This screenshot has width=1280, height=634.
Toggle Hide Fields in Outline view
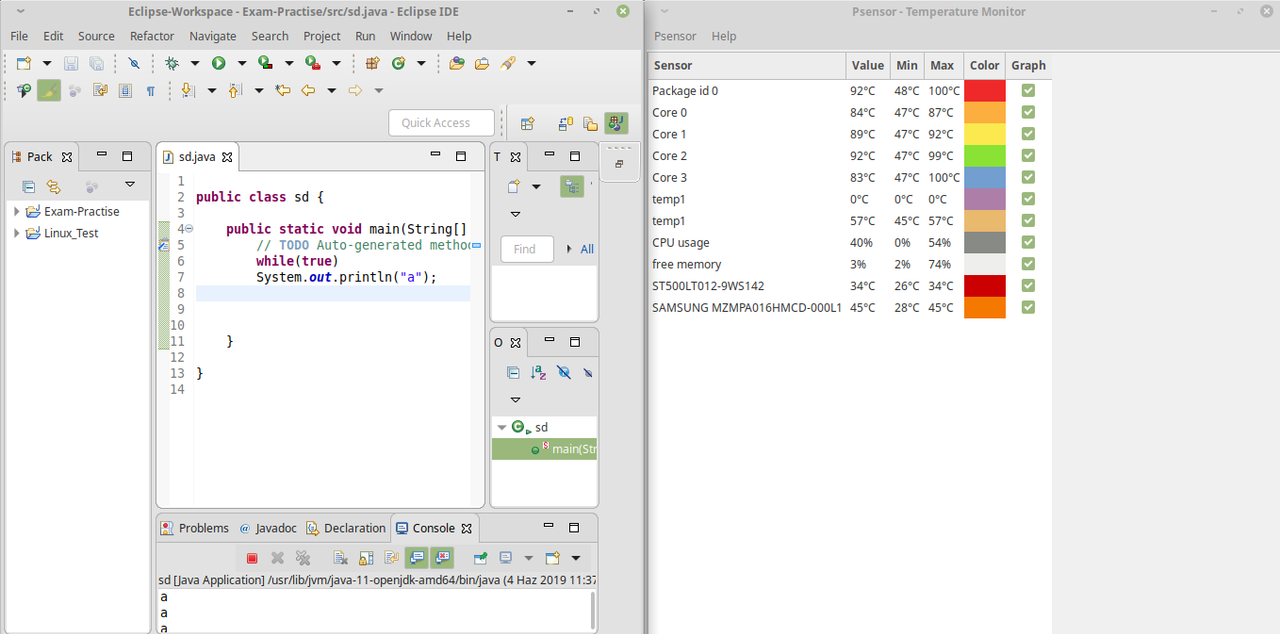pos(564,372)
